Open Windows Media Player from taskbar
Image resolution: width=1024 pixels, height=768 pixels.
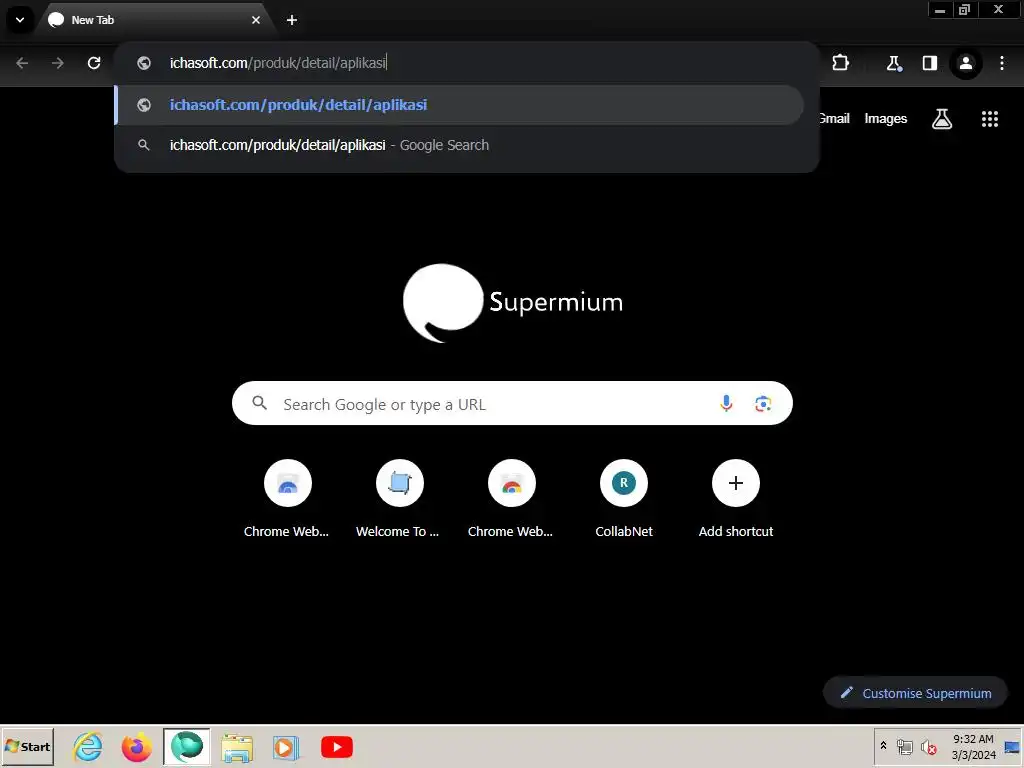[285, 747]
